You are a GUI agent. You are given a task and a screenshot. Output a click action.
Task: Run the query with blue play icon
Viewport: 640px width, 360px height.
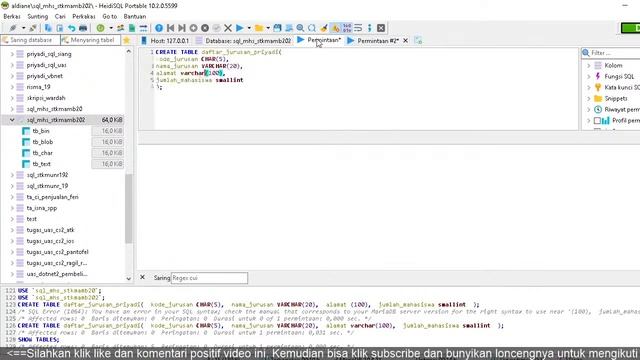tap(240, 28)
